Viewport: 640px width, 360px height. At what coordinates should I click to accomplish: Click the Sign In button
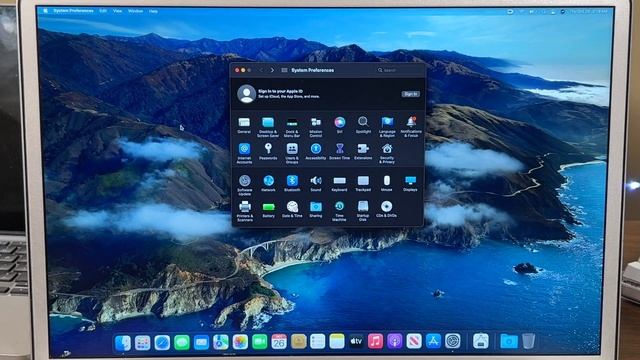[410, 94]
